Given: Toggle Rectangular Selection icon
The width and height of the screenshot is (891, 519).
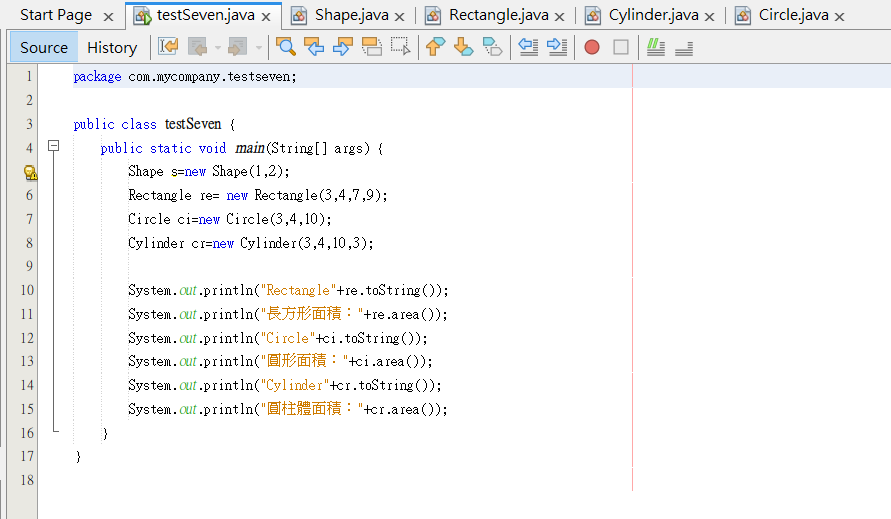Looking at the screenshot, I should tap(401, 47).
